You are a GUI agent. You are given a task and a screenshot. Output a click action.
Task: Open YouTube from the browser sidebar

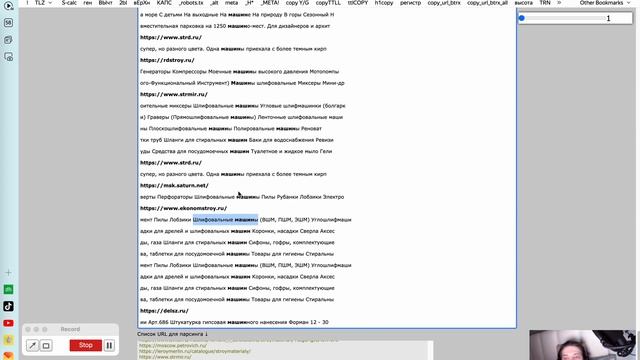point(8,323)
